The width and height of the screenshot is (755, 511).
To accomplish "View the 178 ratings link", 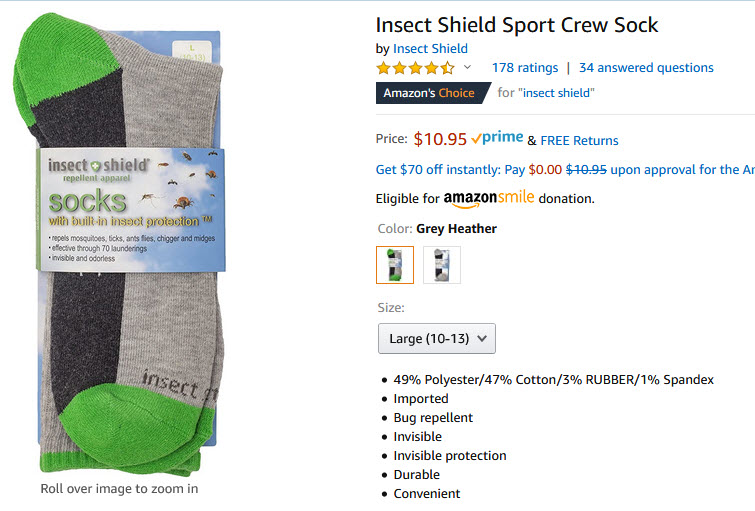I will (524, 68).
